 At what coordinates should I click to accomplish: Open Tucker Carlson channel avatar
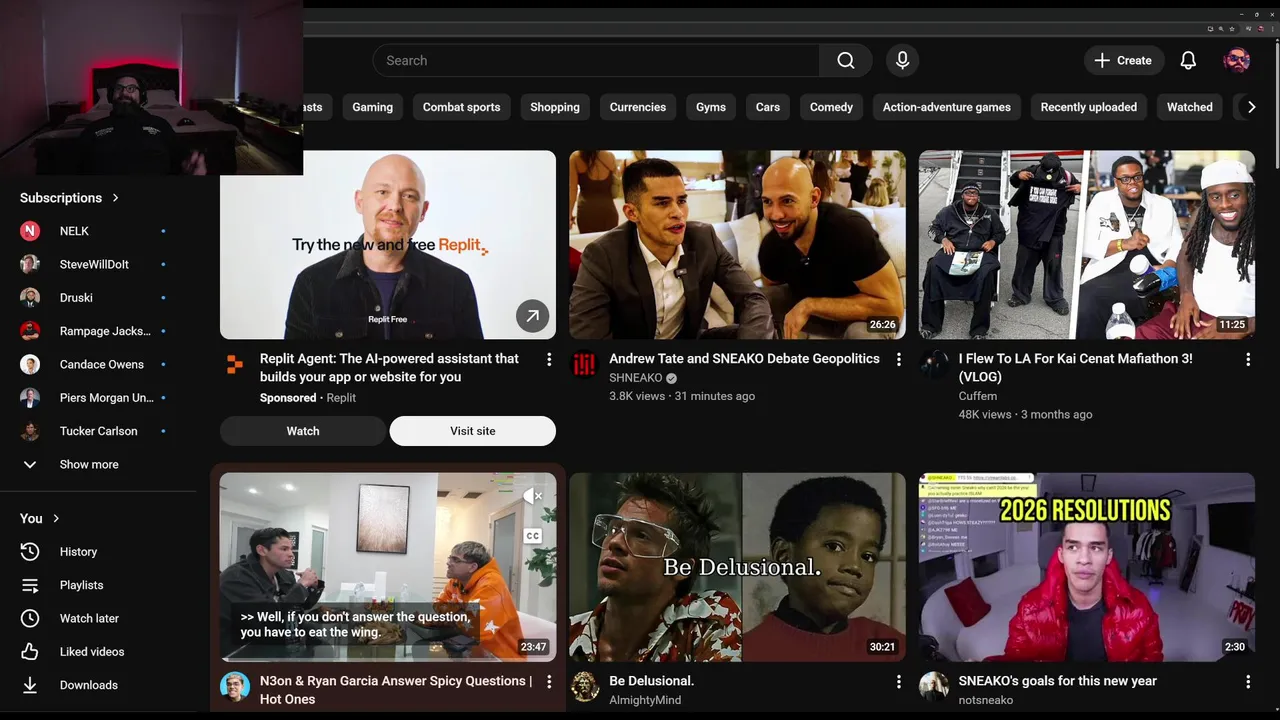[30, 431]
